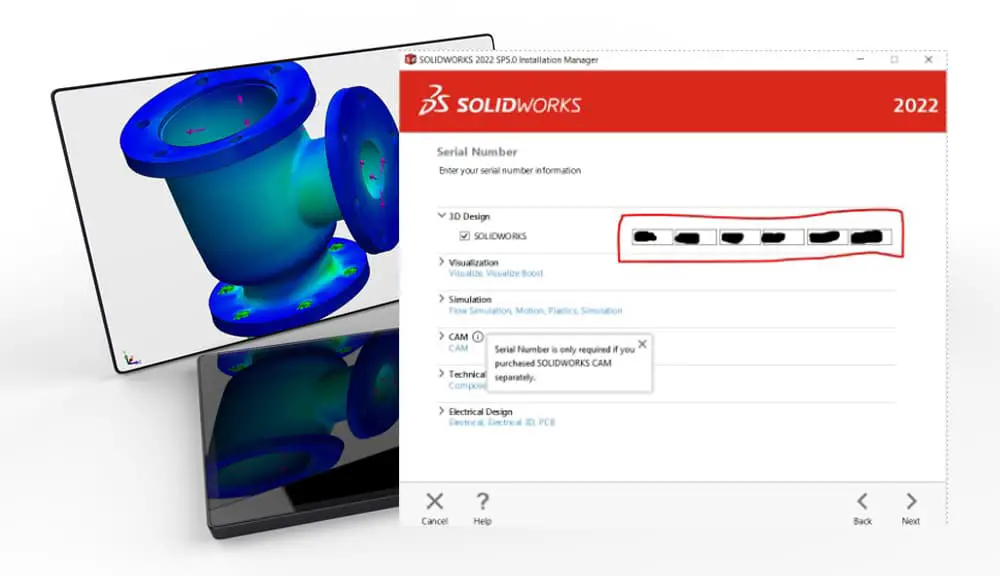Expand the Electrical Design section

point(441,411)
